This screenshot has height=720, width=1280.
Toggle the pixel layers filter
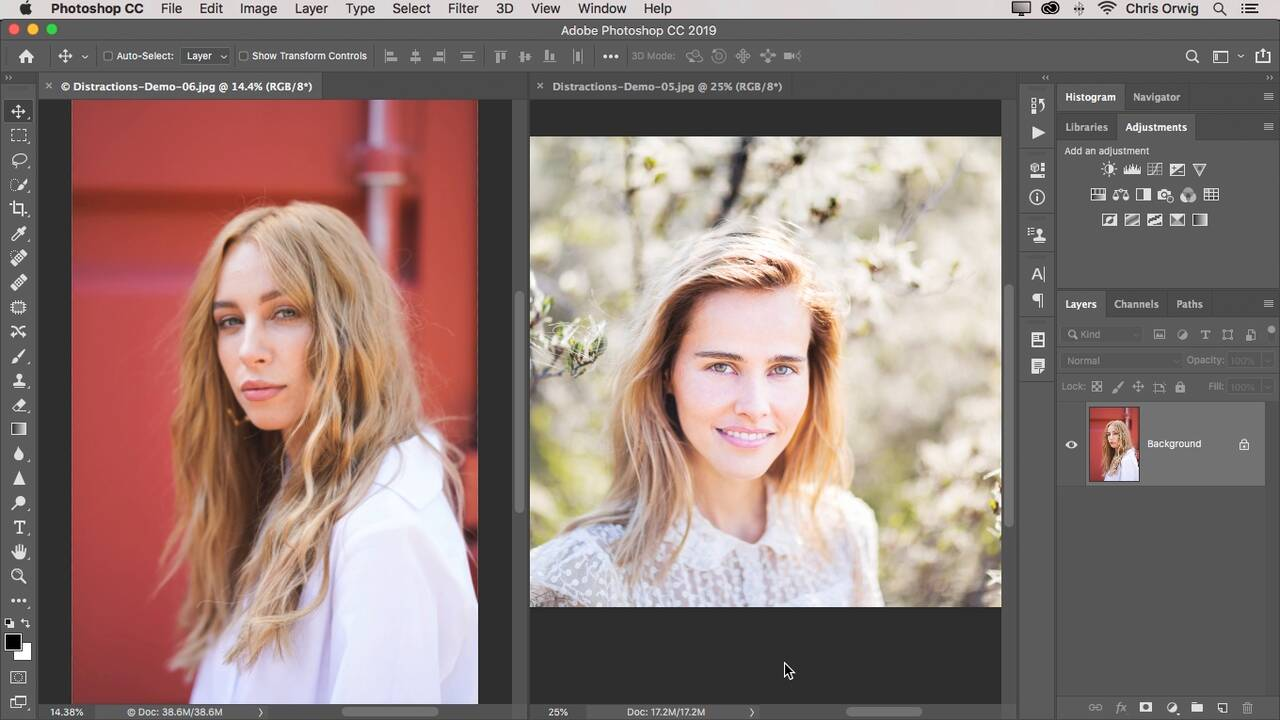pos(1160,335)
